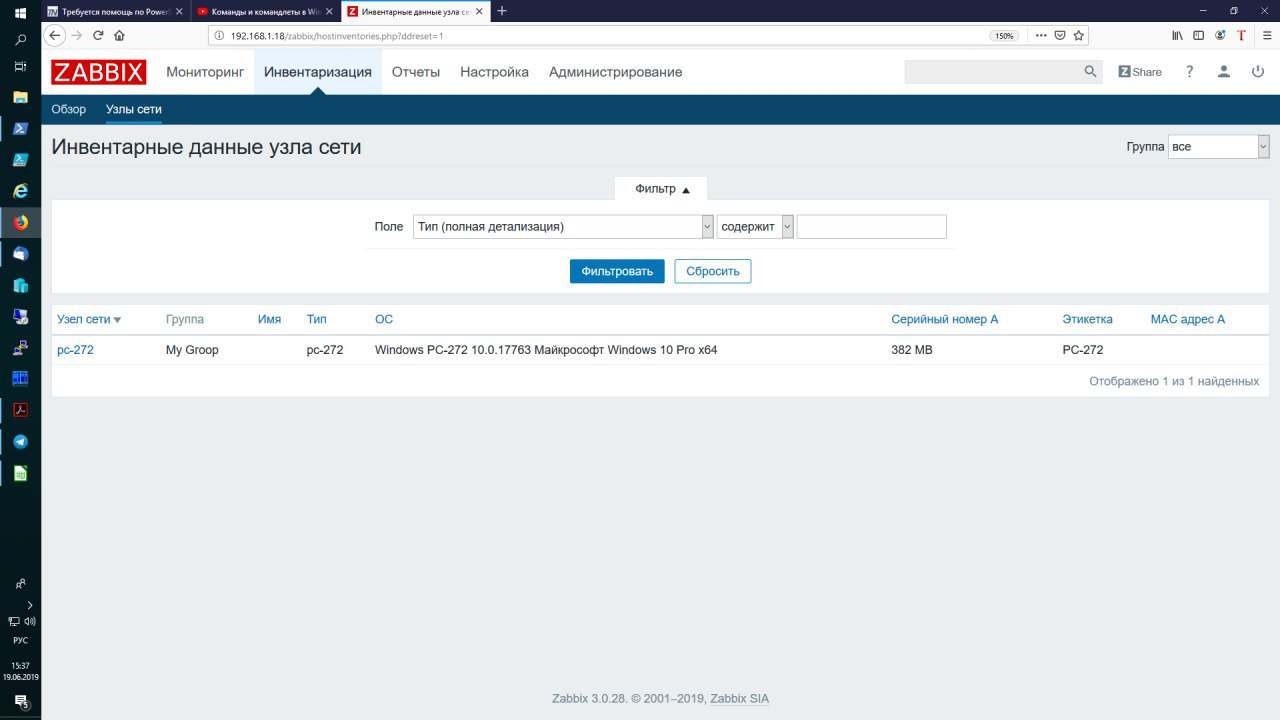This screenshot has height=720, width=1280.
Task: Bookmark this page with the star
Action: click(x=1078, y=35)
